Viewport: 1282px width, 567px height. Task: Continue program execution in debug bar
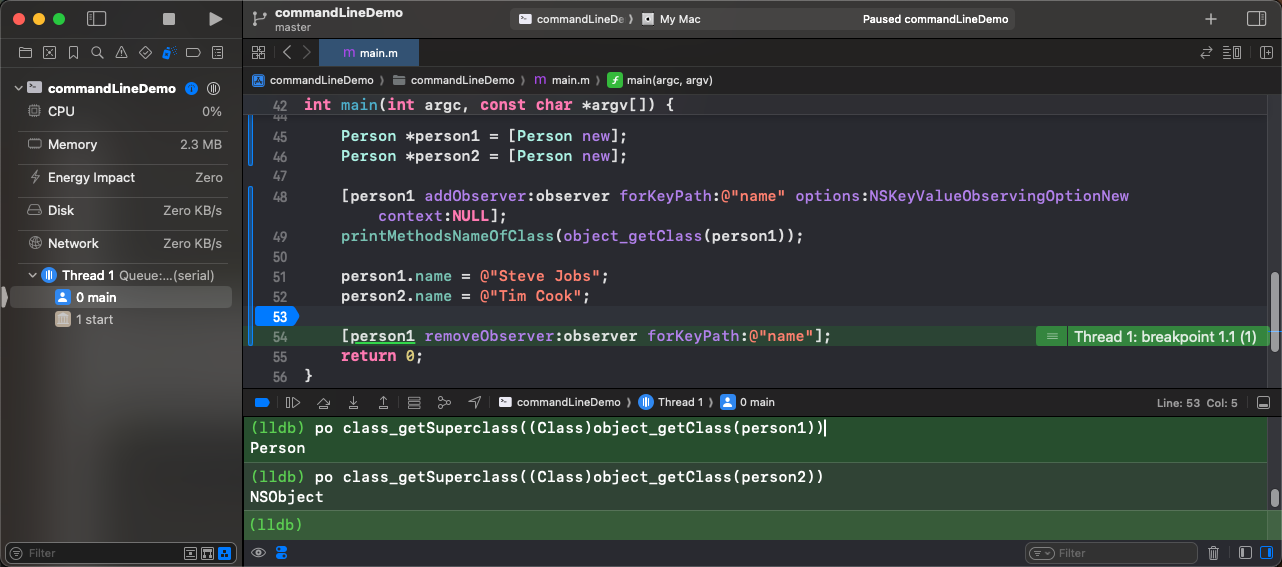click(293, 402)
